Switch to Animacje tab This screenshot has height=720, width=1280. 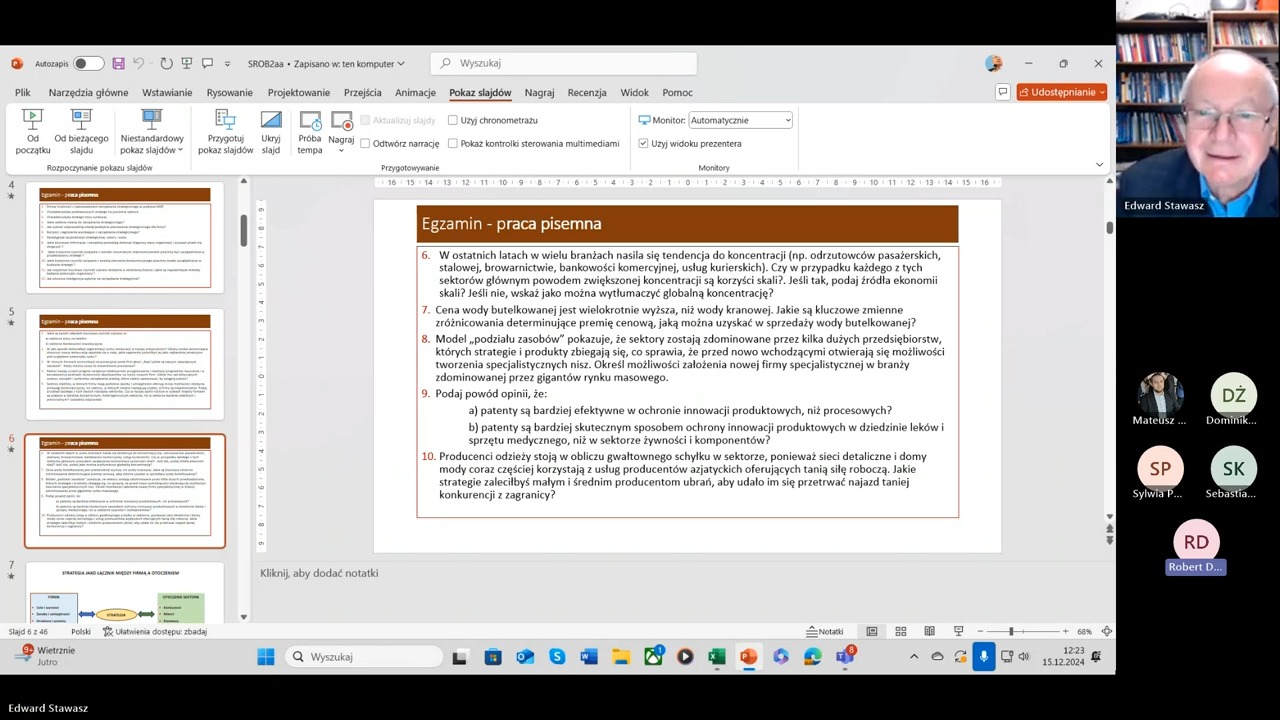(415, 93)
